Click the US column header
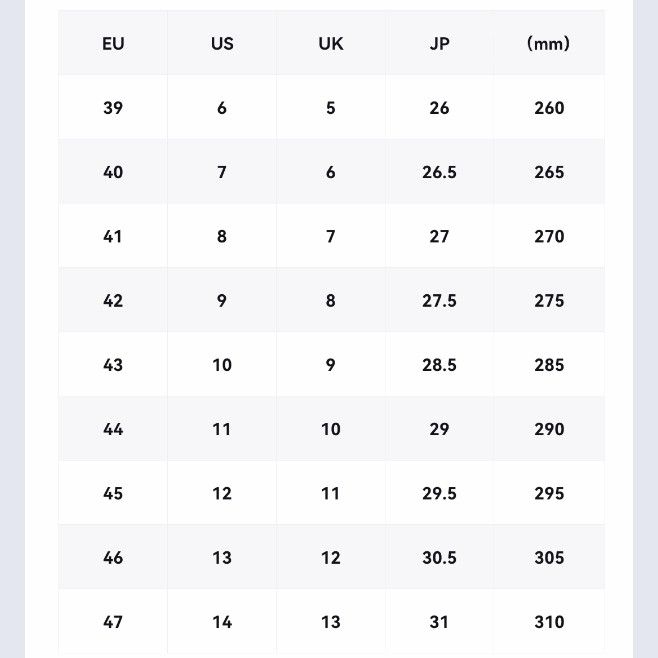 pyautogui.click(x=222, y=44)
